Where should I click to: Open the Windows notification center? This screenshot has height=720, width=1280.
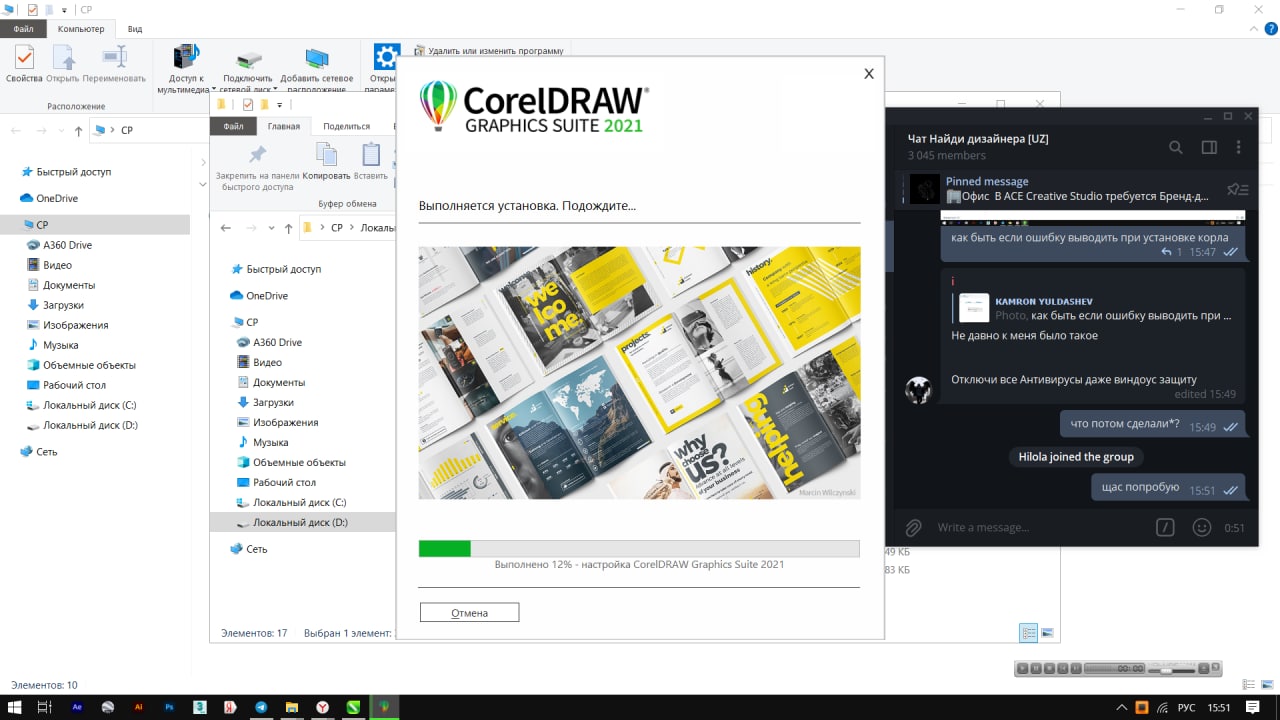(x=1253, y=707)
